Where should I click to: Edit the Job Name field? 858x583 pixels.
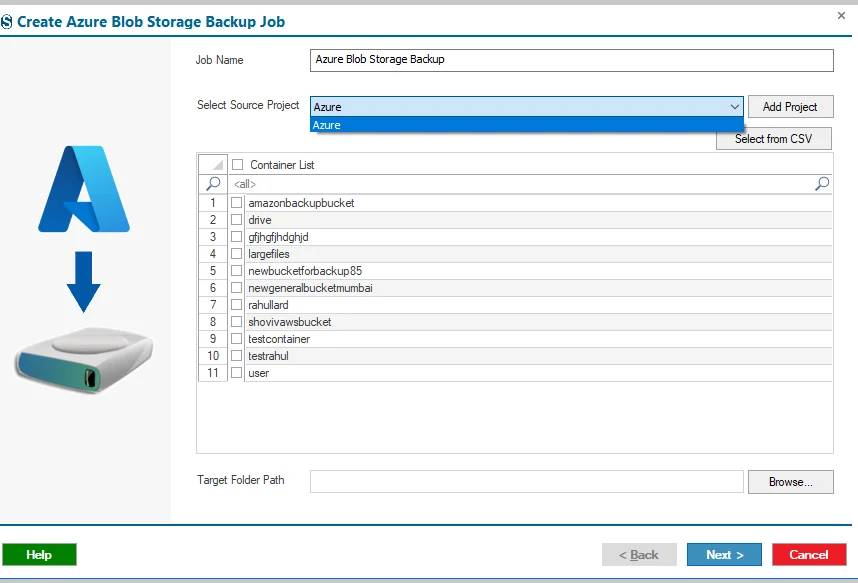(572, 60)
